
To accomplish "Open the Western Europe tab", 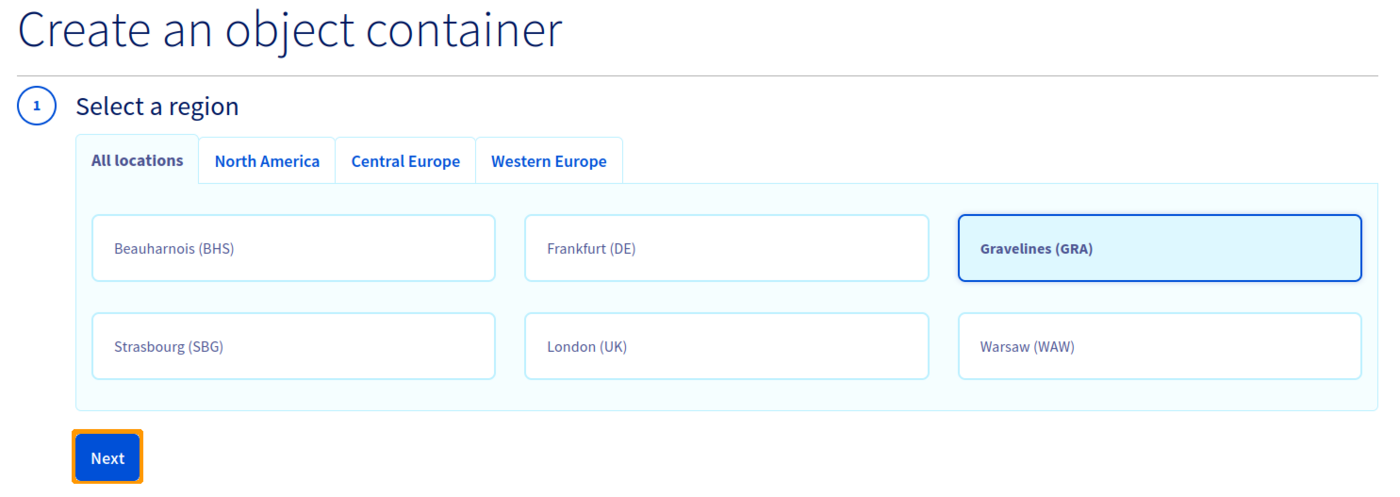I will tap(548, 161).
